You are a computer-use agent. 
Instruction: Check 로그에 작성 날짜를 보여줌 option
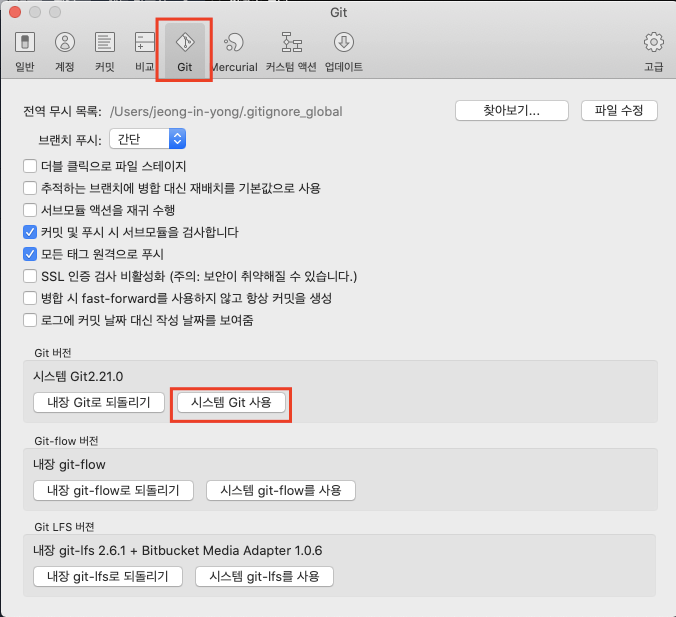[30, 320]
